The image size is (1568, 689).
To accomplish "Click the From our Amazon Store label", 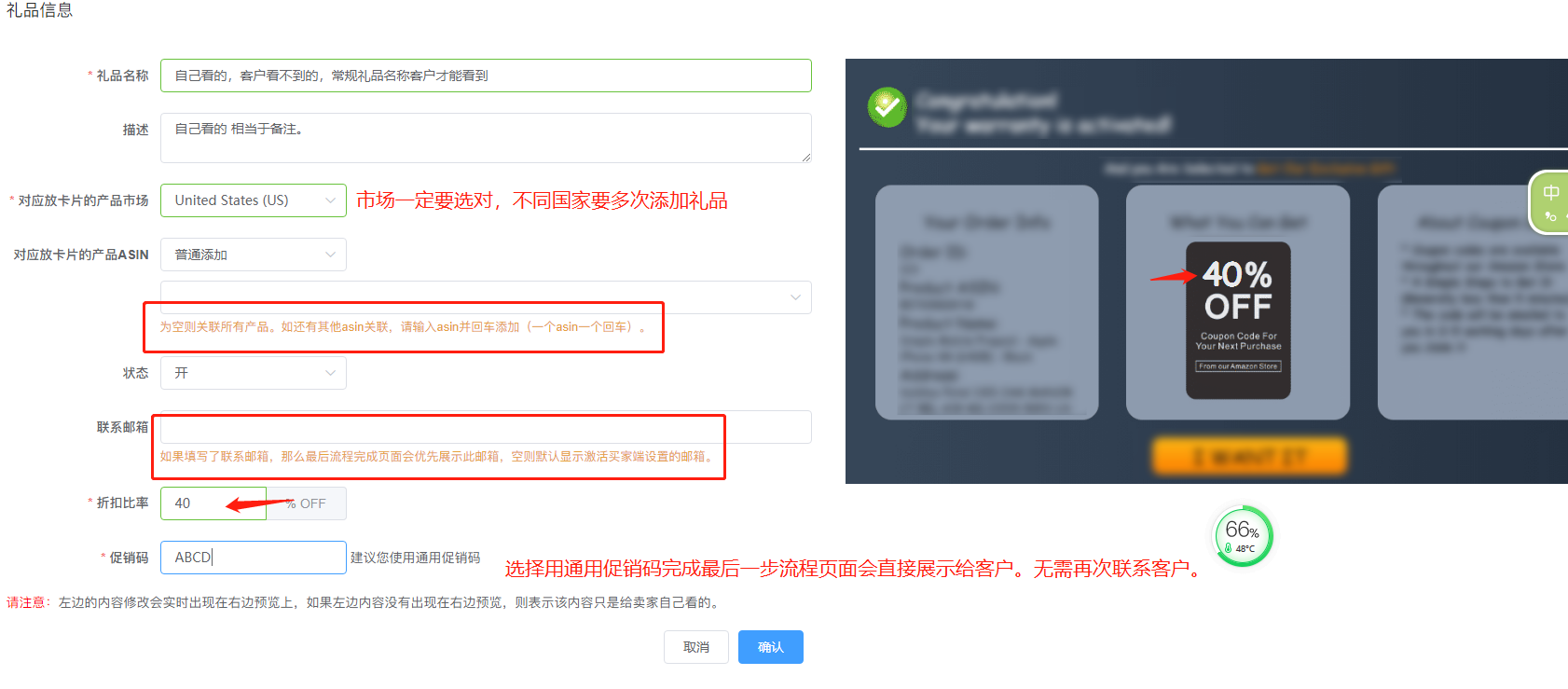I will tap(1238, 366).
